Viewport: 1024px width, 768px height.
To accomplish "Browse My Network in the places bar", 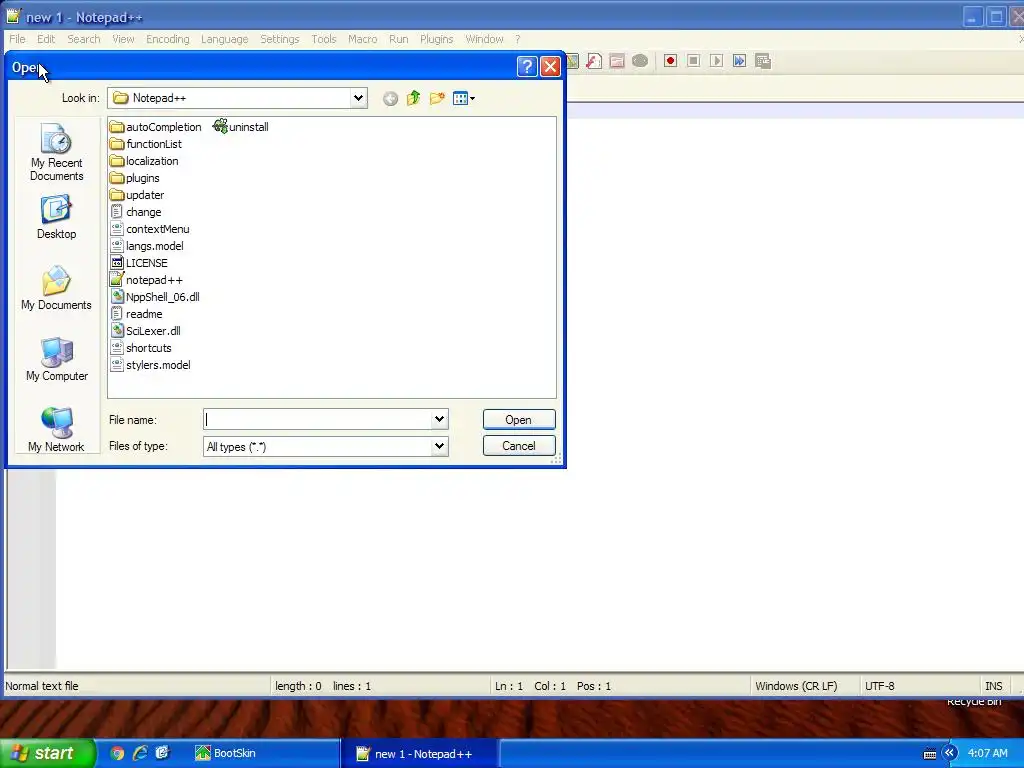I will pos(56,430).
